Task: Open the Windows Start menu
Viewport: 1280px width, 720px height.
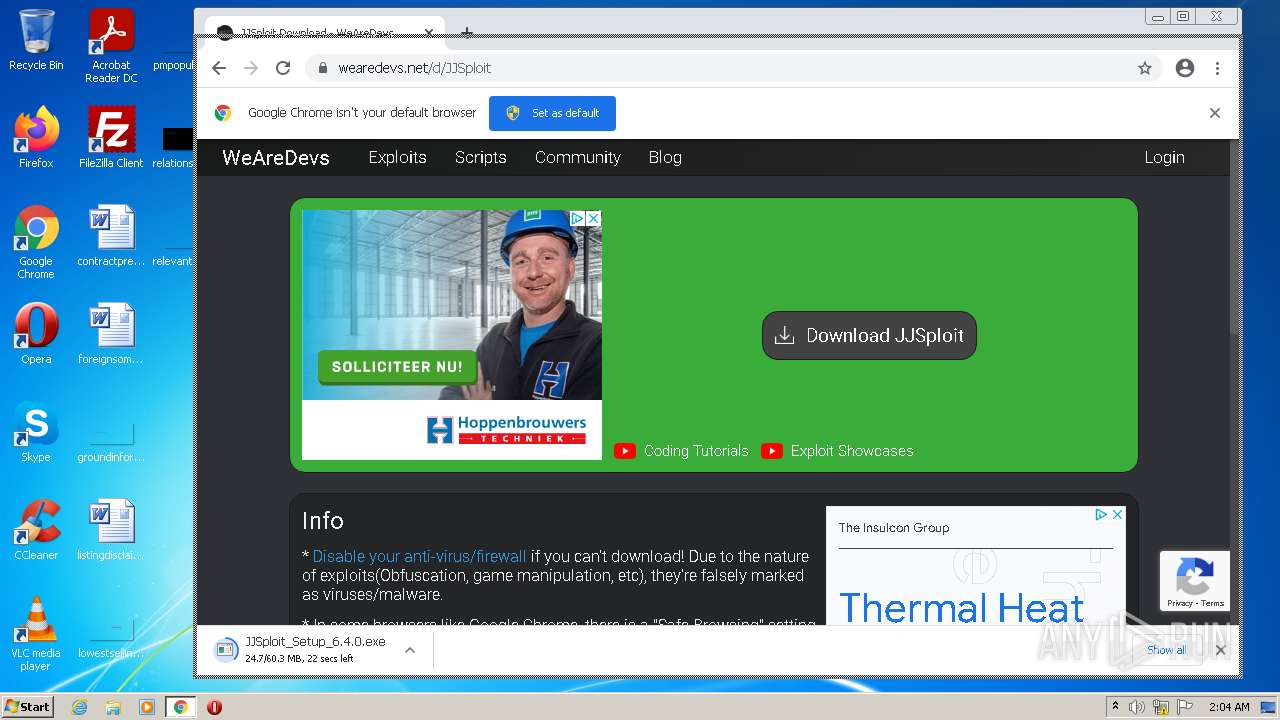Action: coord(27,707)
